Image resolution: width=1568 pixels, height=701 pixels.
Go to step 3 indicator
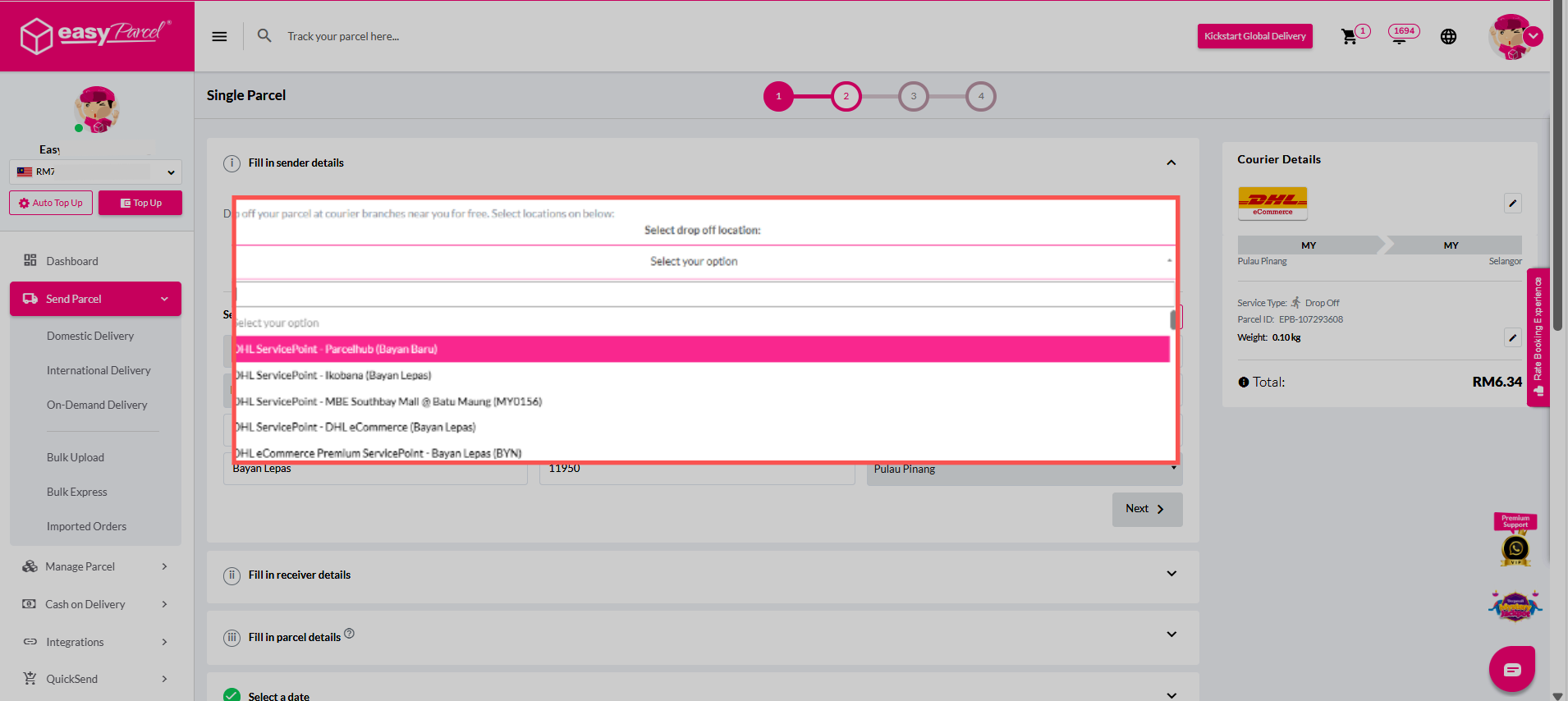913,96
